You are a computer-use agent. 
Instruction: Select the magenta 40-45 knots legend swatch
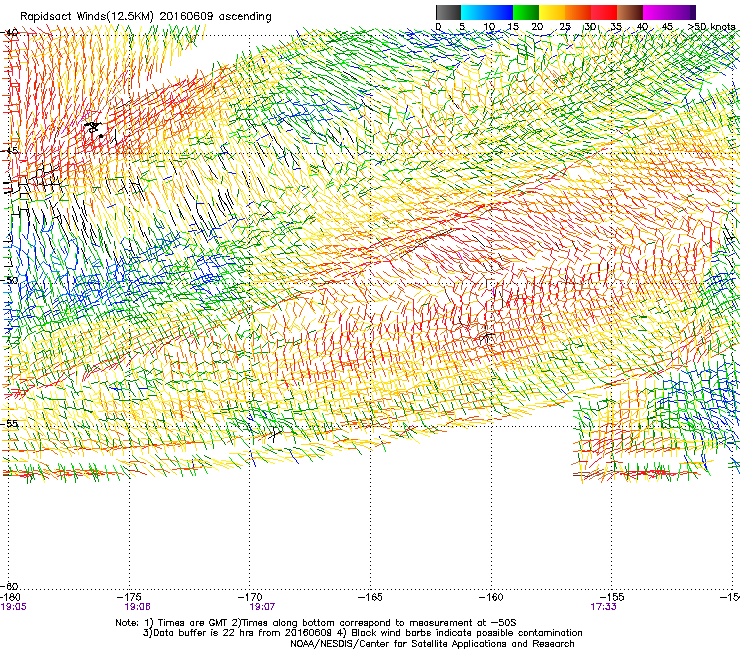(656, 12)
